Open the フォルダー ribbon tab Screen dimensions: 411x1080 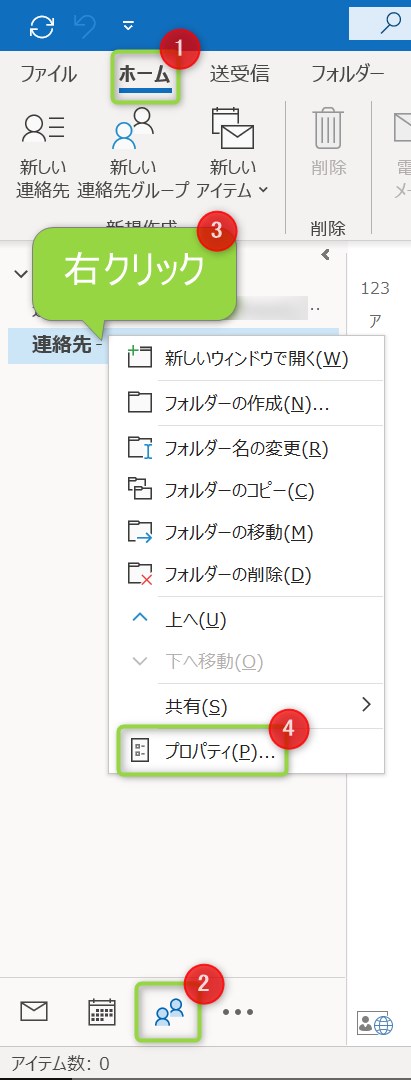click(x=348, y=73)
